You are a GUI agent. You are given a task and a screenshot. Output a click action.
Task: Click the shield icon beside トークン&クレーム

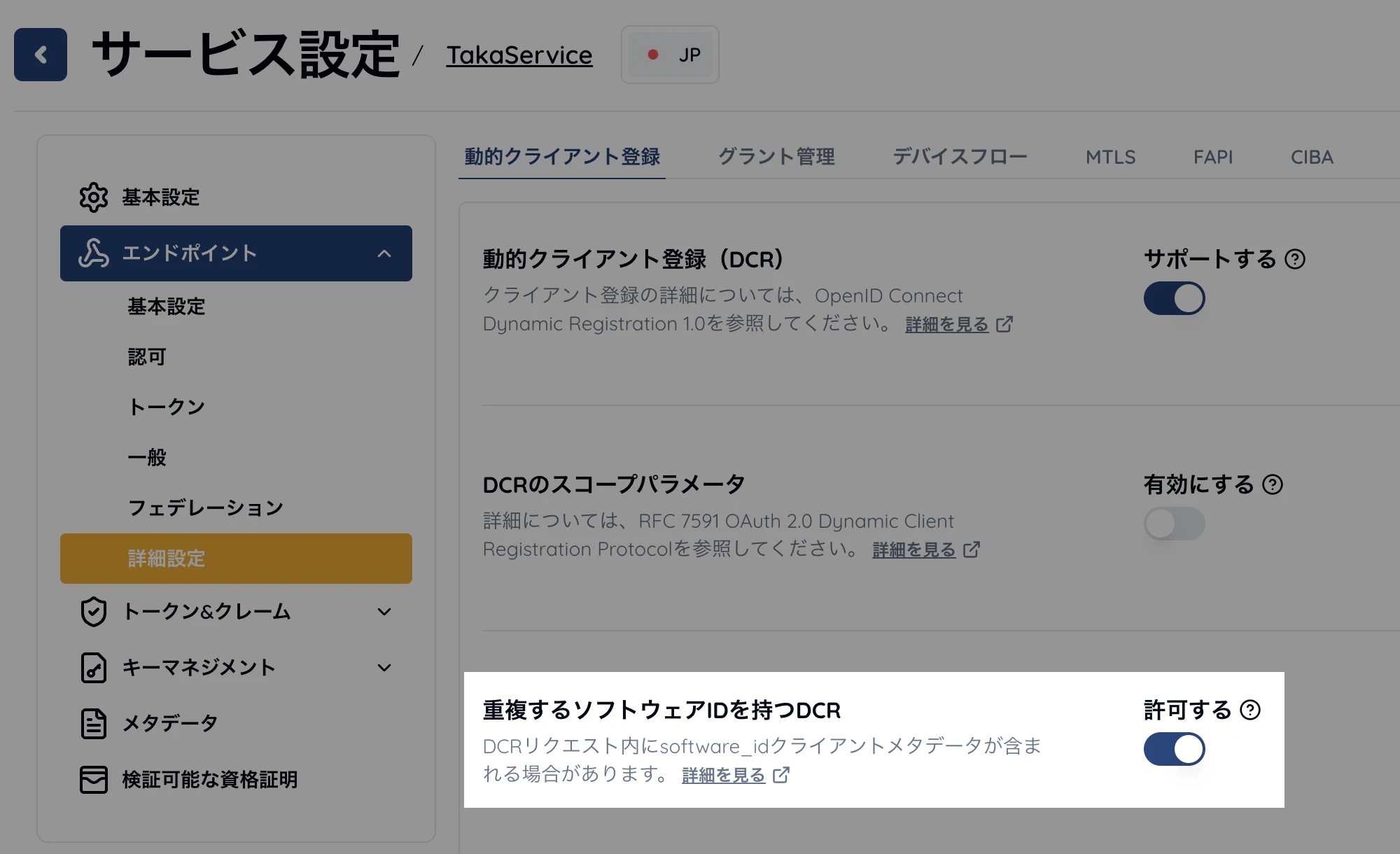93,612
